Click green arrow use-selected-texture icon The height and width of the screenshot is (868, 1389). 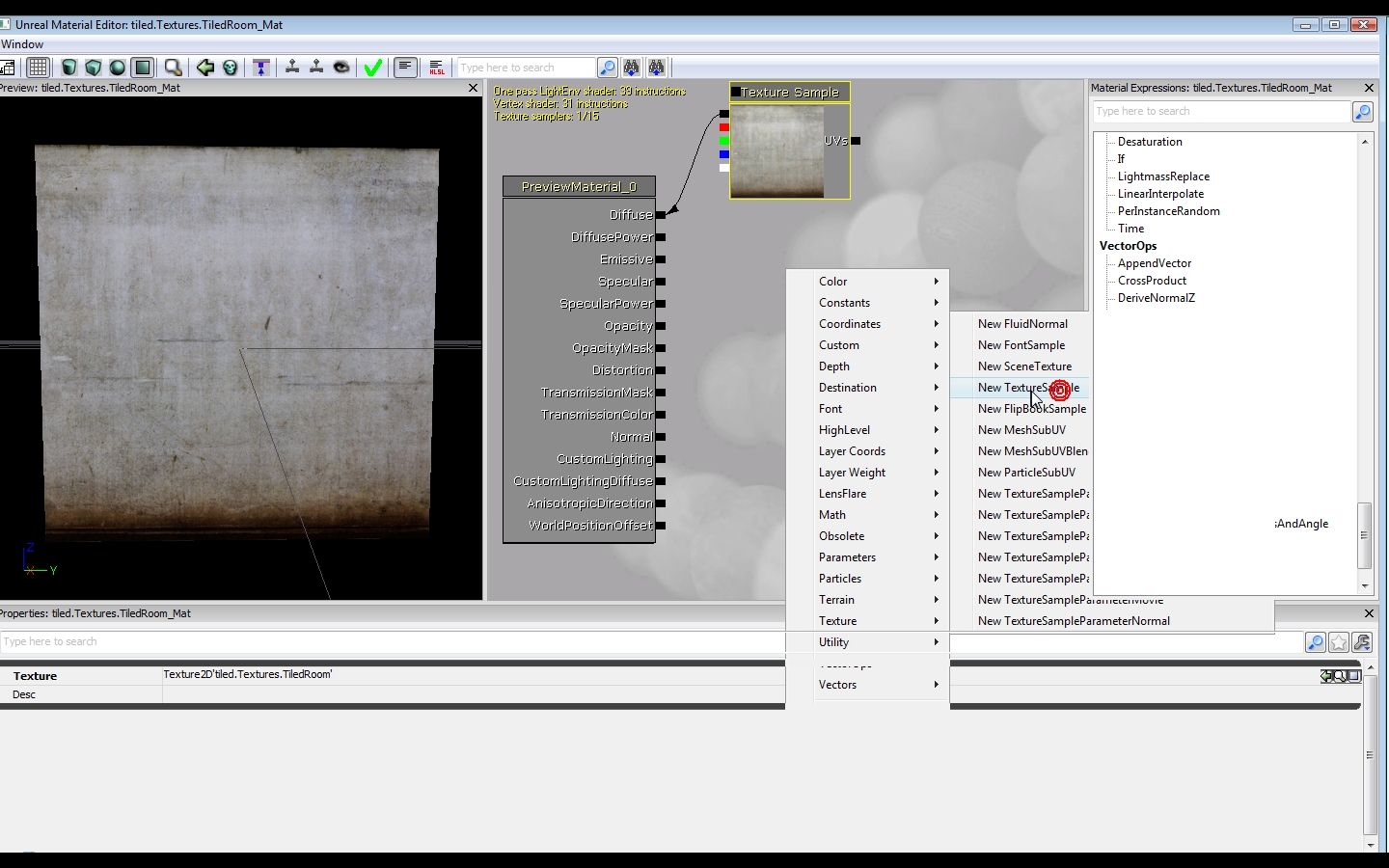[1328, 676]
